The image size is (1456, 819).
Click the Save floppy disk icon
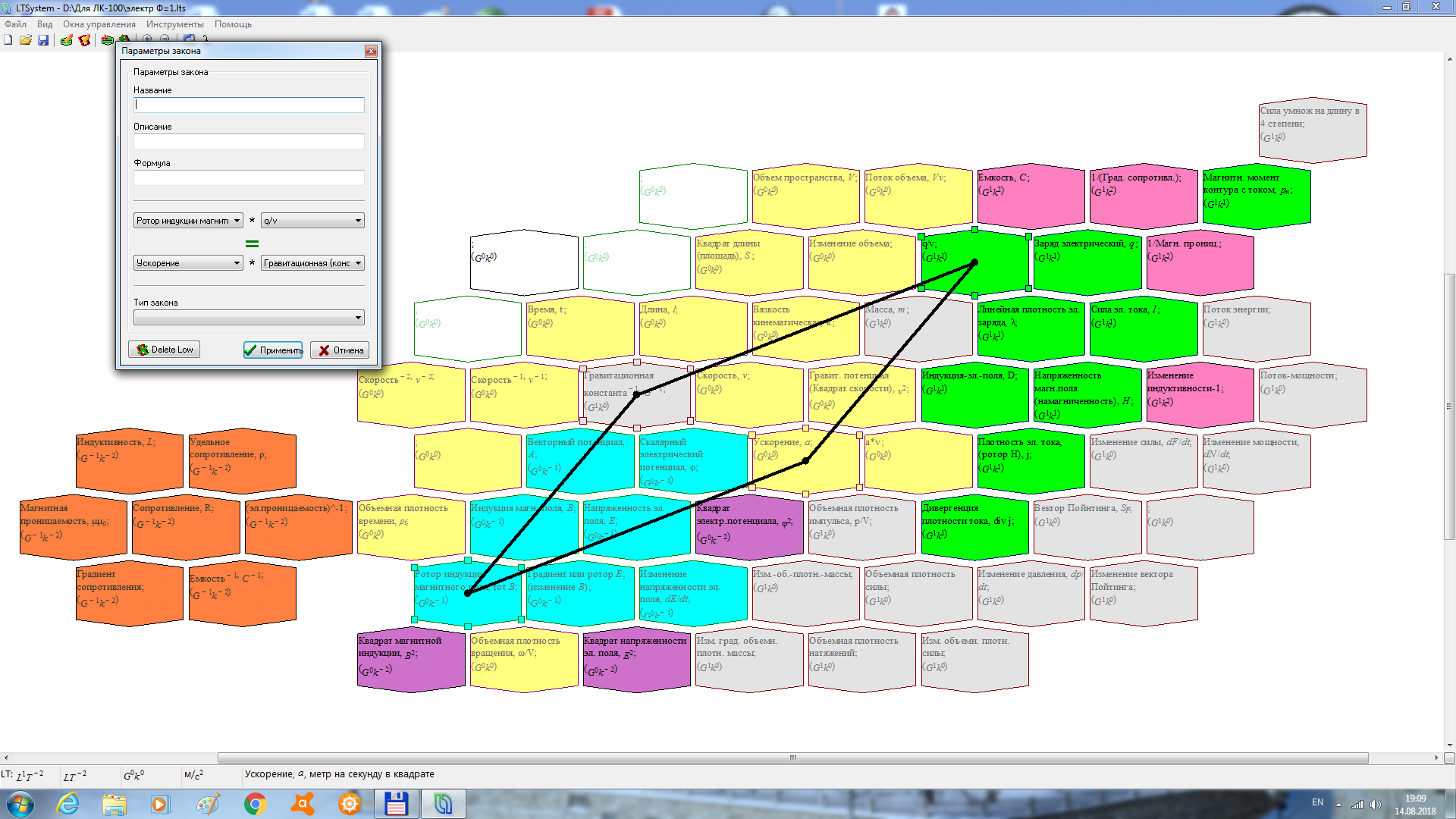point(43,40)
